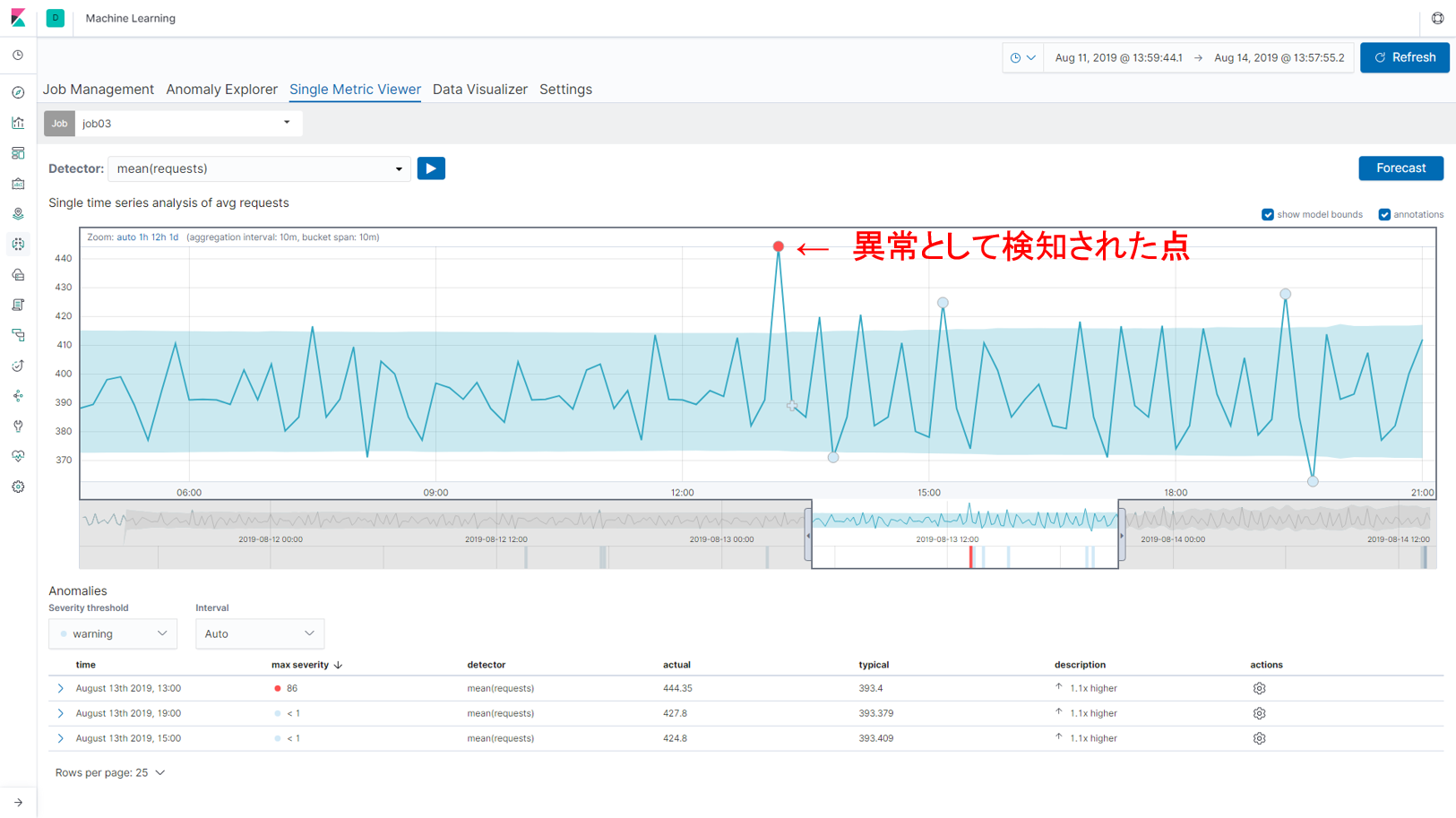Expand the August 13th 19:00 anomaly row
The height and width of the screenshot is (818, 1456).
(60, 713)
